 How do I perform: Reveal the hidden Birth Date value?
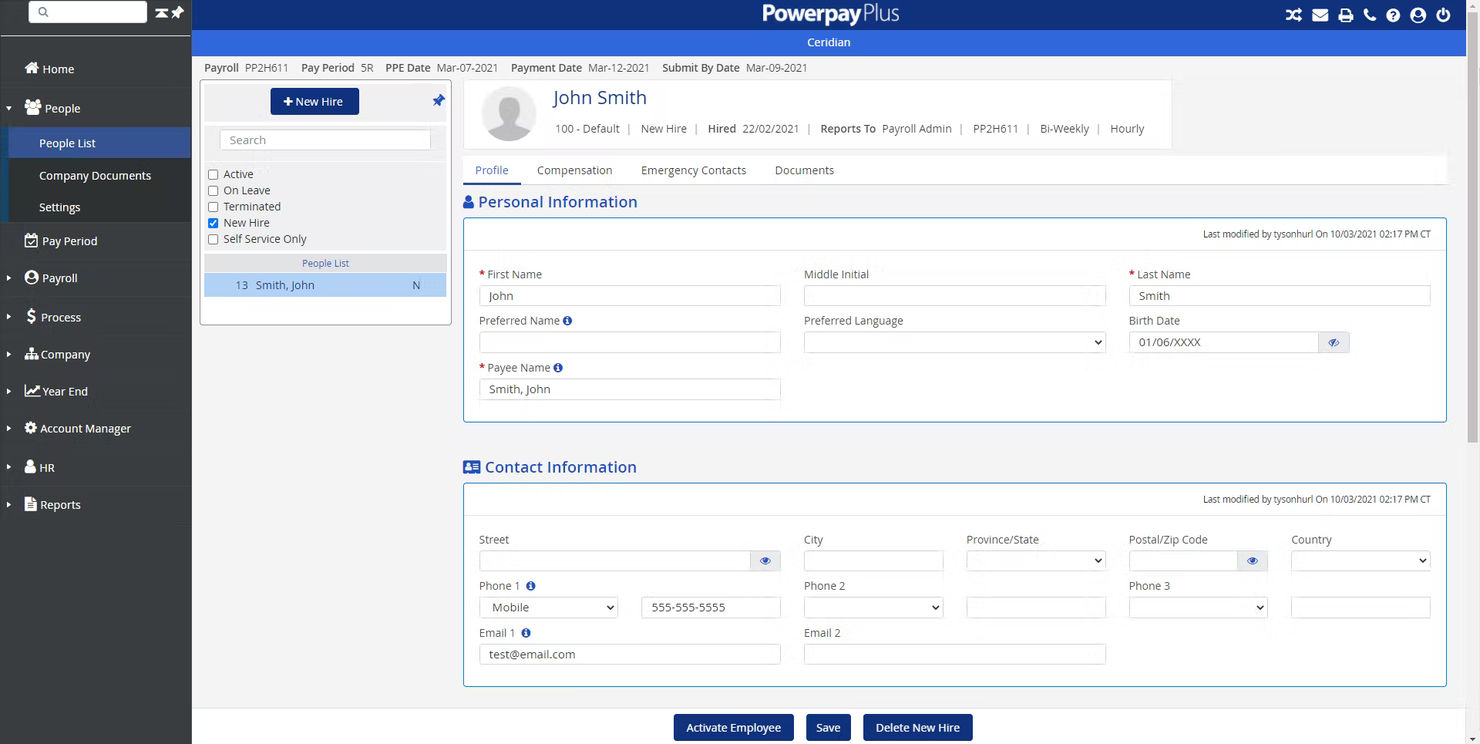[x=1333, y=343]
